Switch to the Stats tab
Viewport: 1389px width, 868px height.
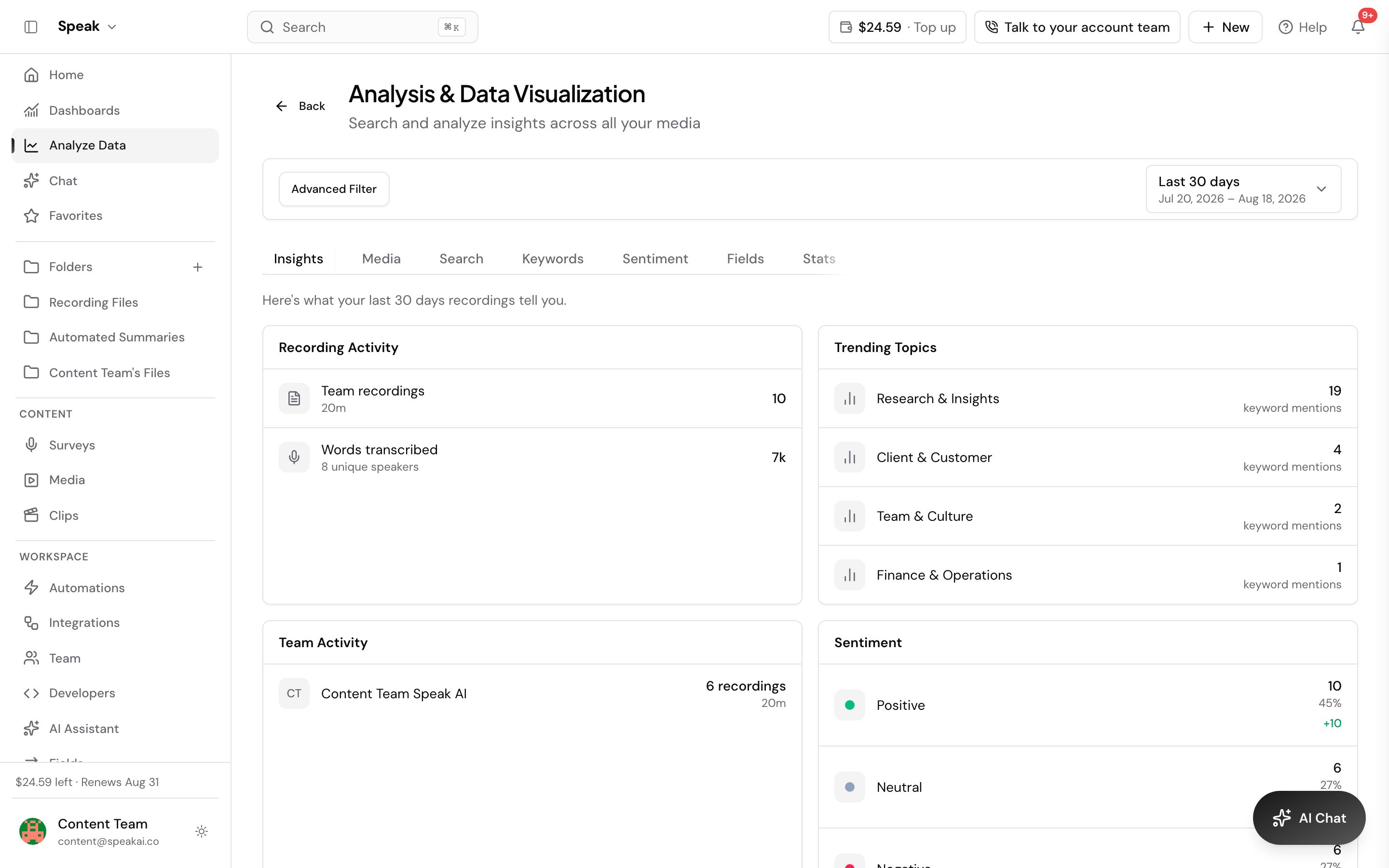pos(818,259)
